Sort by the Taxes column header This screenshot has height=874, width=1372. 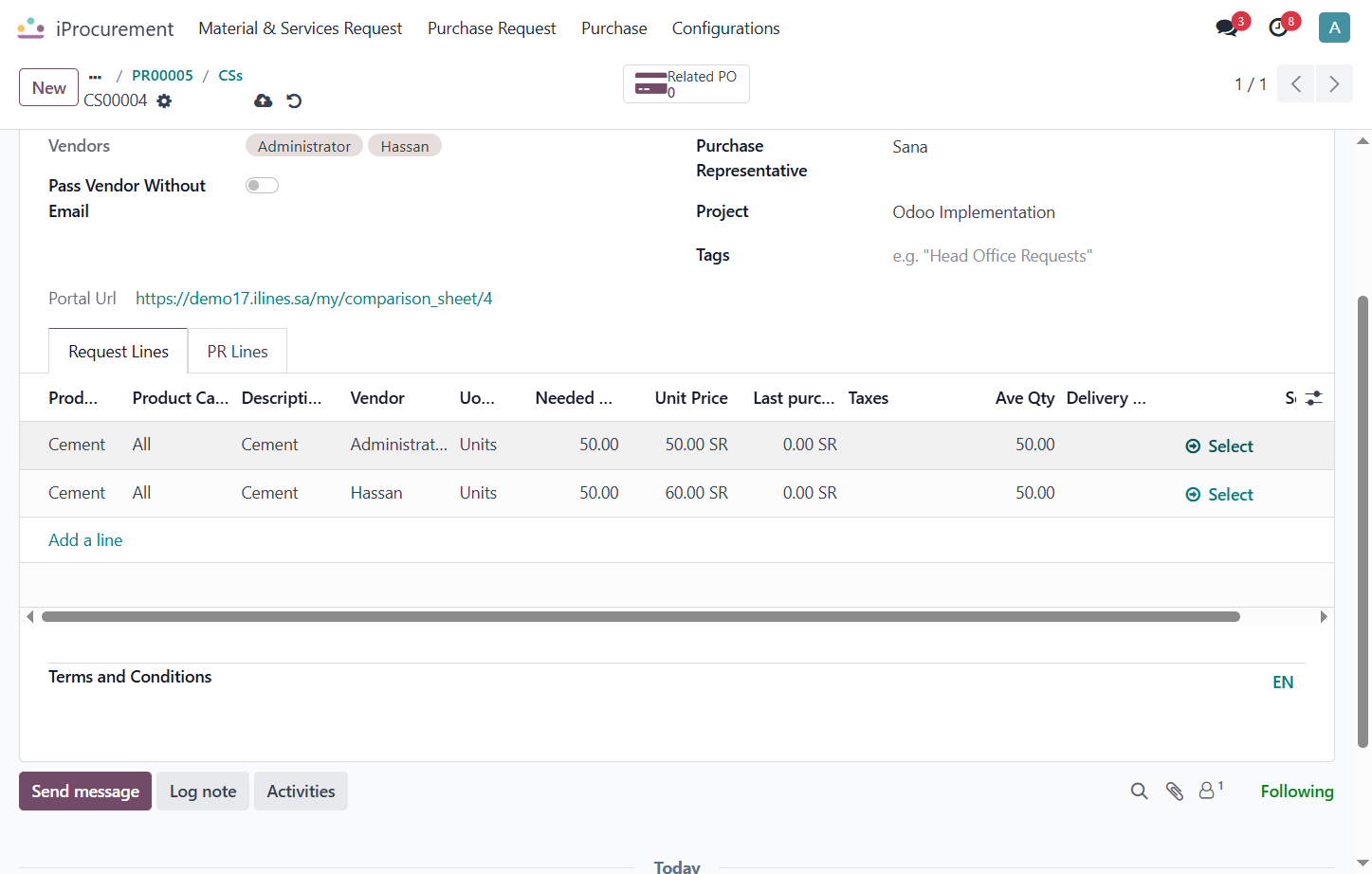coord(869,398)
